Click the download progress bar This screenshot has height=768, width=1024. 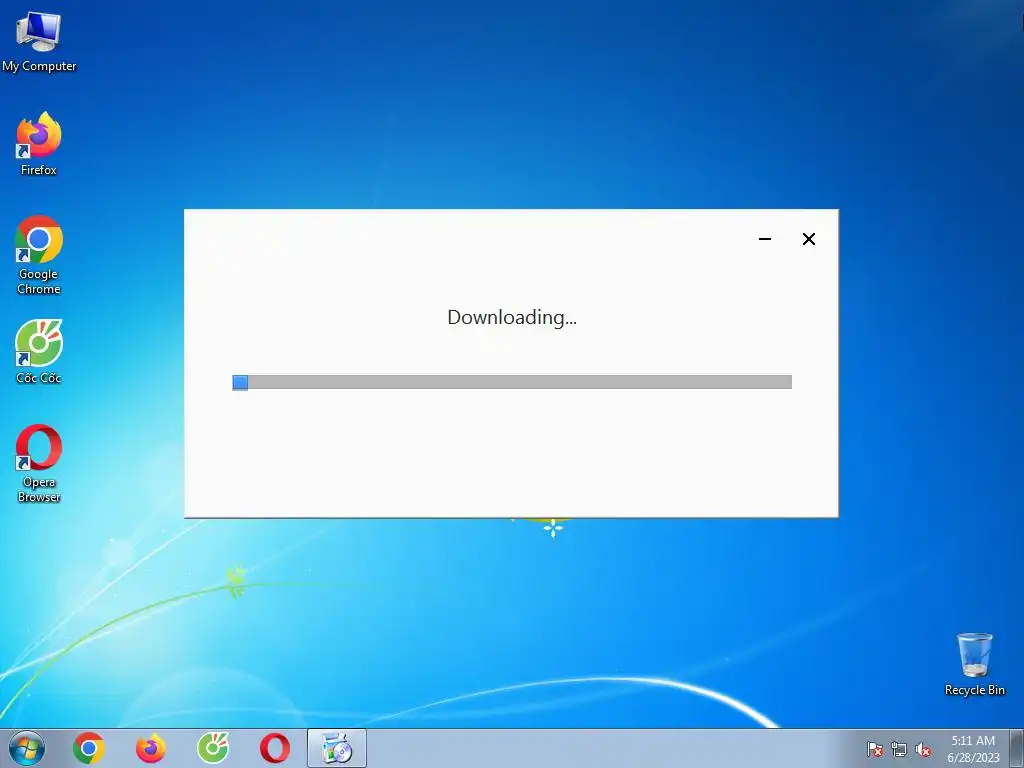pyautogui.click(x=512, y=383)
